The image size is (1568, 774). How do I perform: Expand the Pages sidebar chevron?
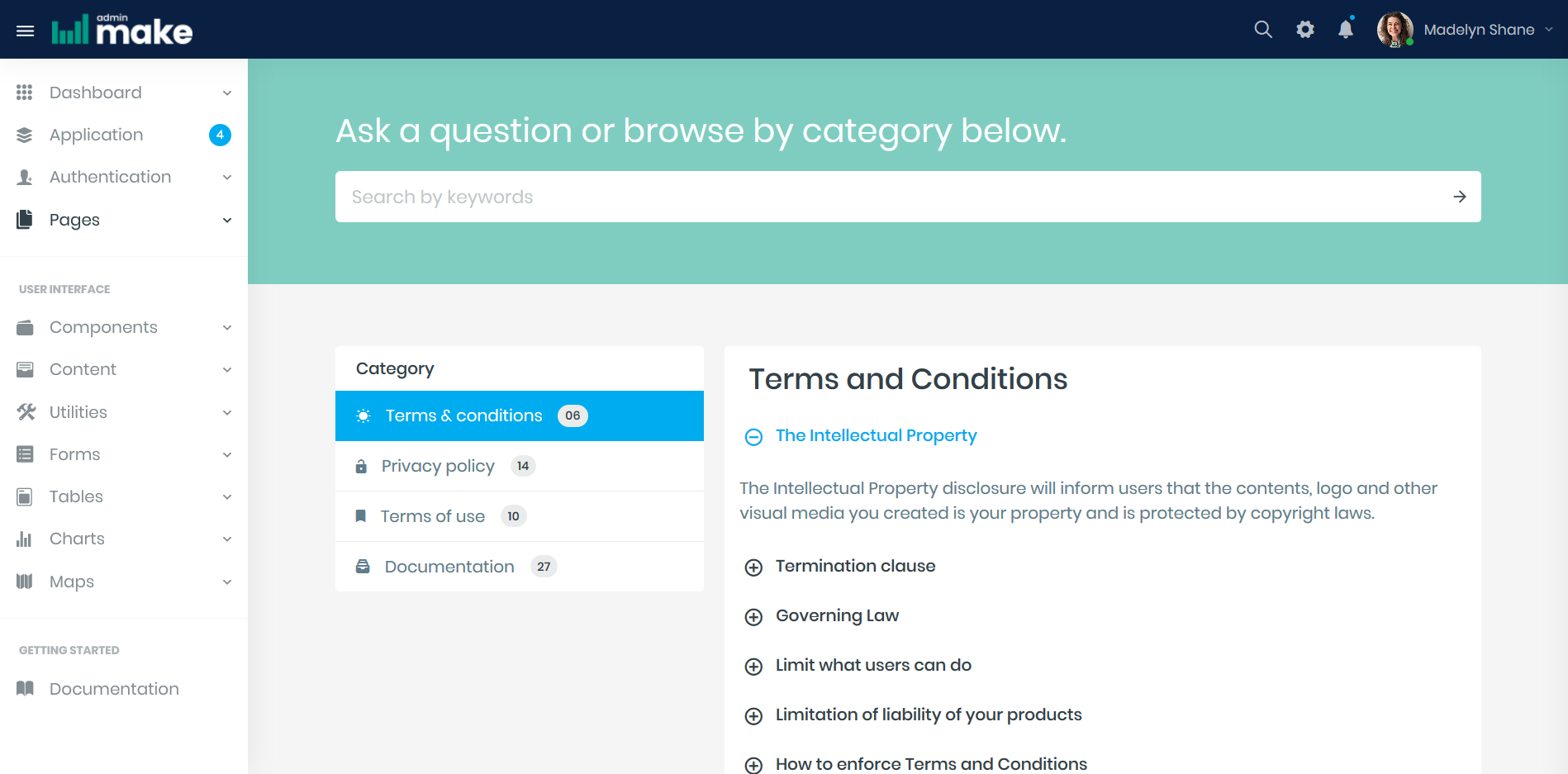227,220
